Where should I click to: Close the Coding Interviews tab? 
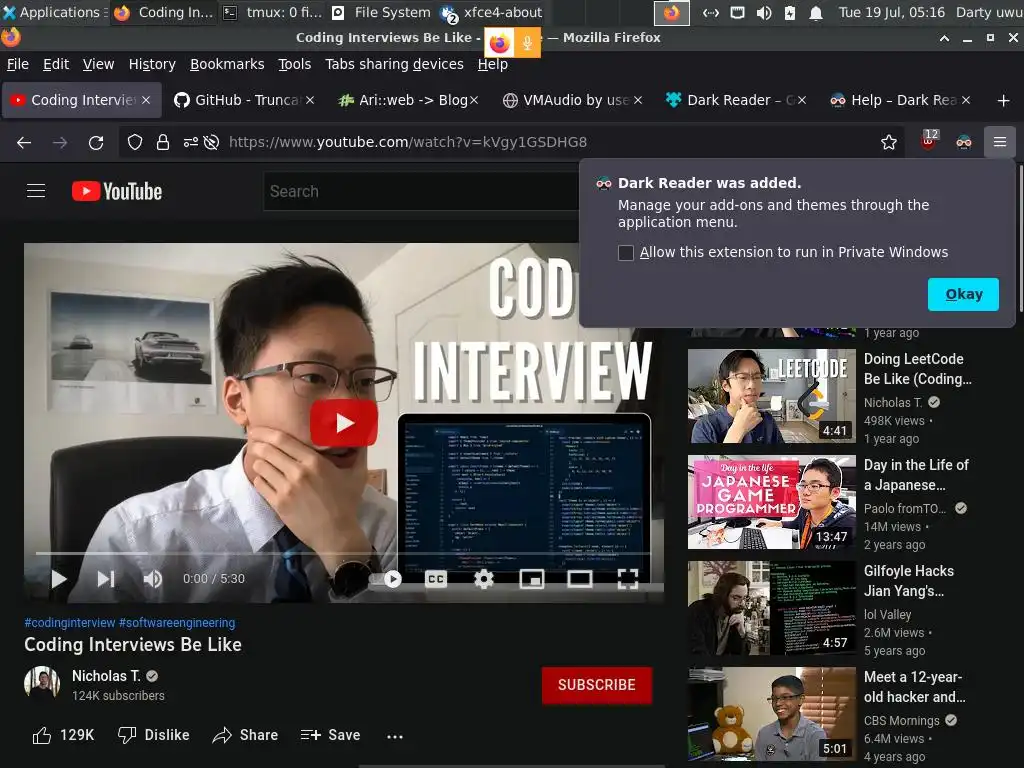146,100
